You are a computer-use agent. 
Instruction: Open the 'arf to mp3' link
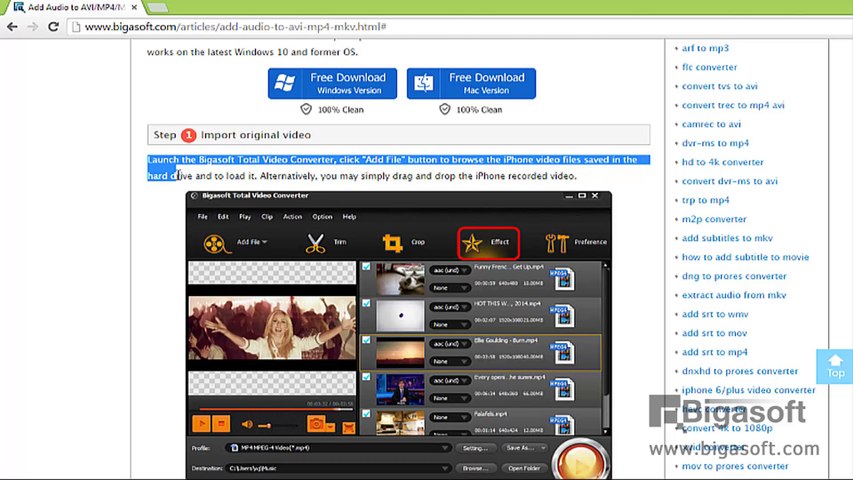tap(705, 48)
